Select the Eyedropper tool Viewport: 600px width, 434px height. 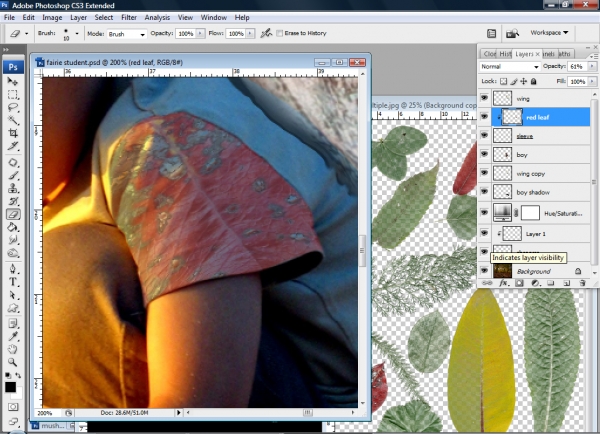pyautogui.click(x=13, y=336)
